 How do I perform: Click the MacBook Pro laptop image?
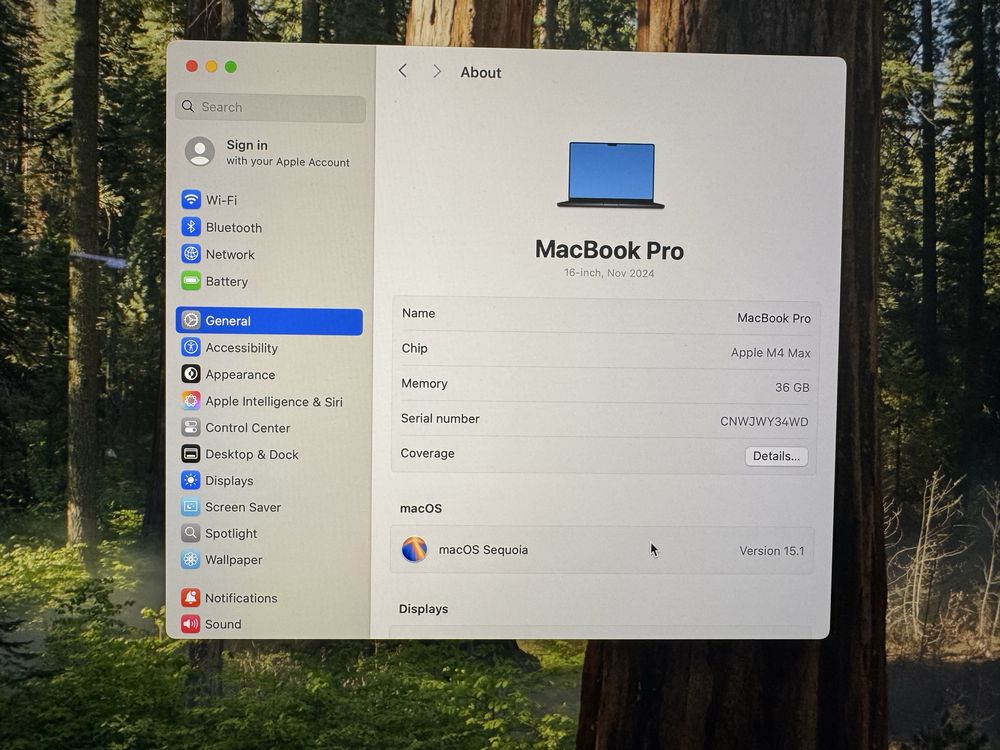coord(610,175)
